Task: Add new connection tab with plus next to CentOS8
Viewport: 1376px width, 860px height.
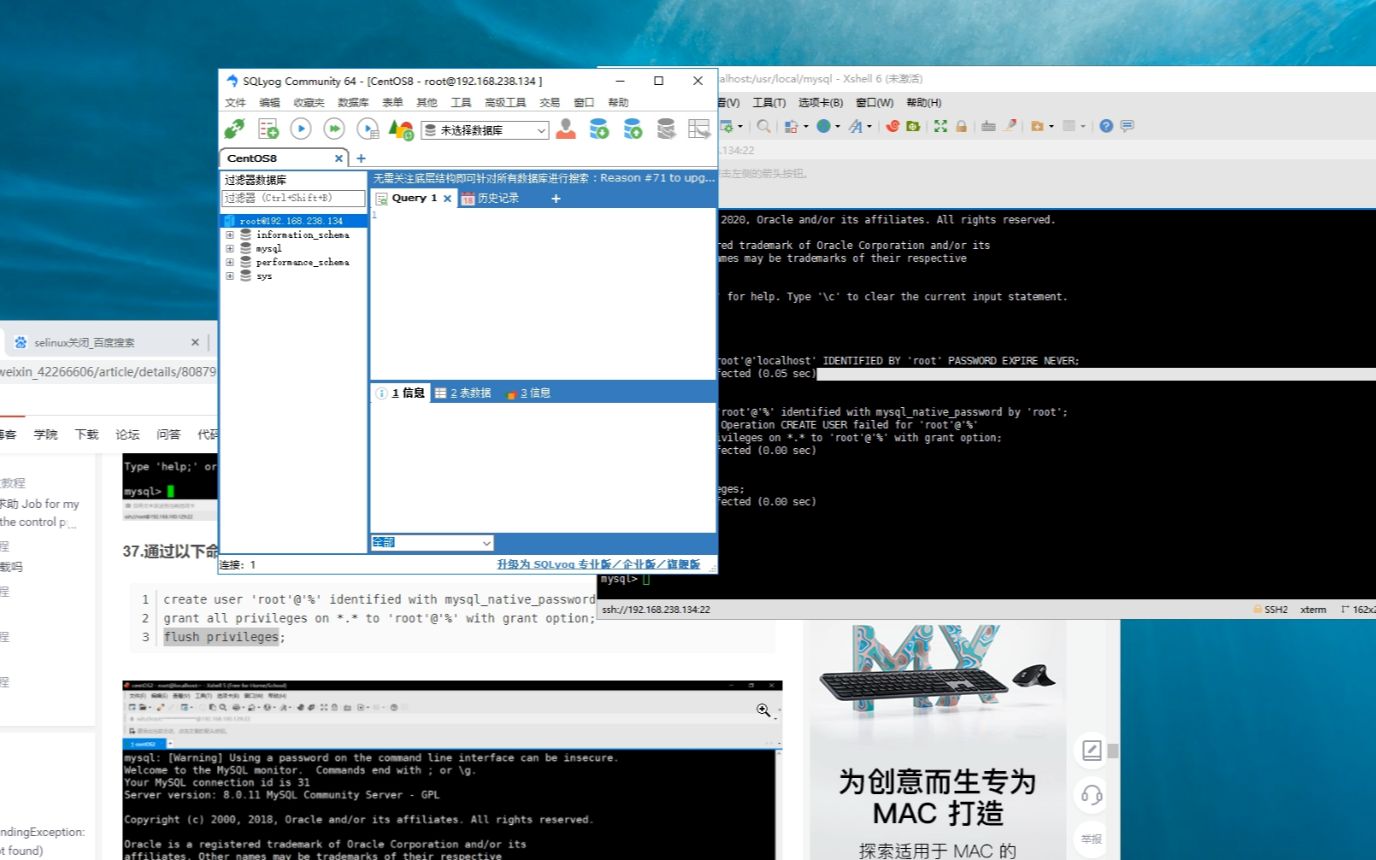Action: [x=361, y=158]
